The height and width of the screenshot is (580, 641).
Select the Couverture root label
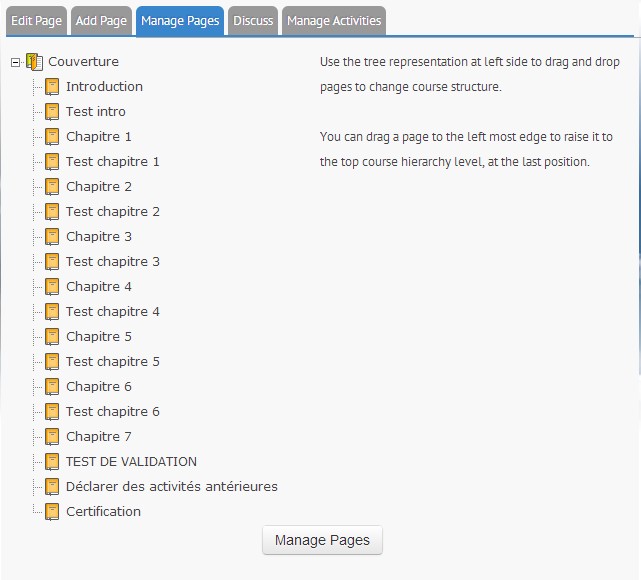click(x=83, y=62)
